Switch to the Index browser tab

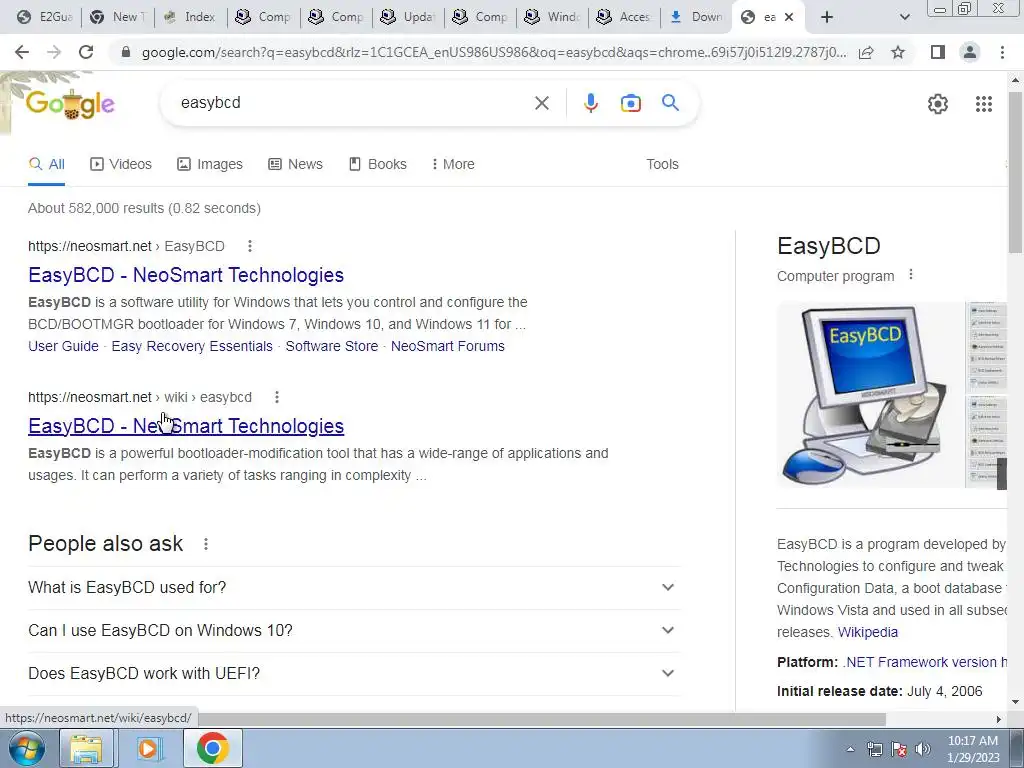191,17
